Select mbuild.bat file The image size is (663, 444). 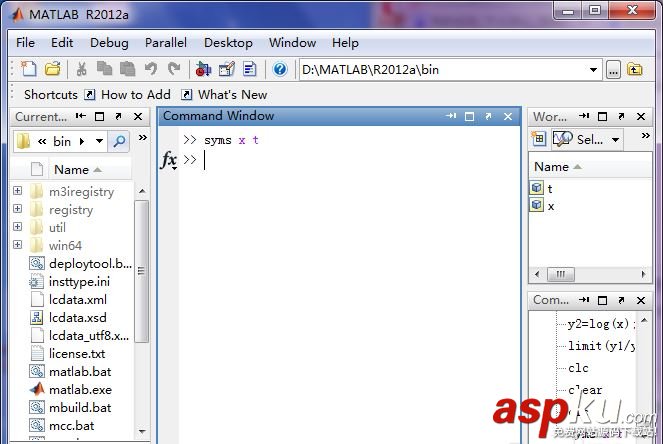pyautogui.click(x=70, y=408)
